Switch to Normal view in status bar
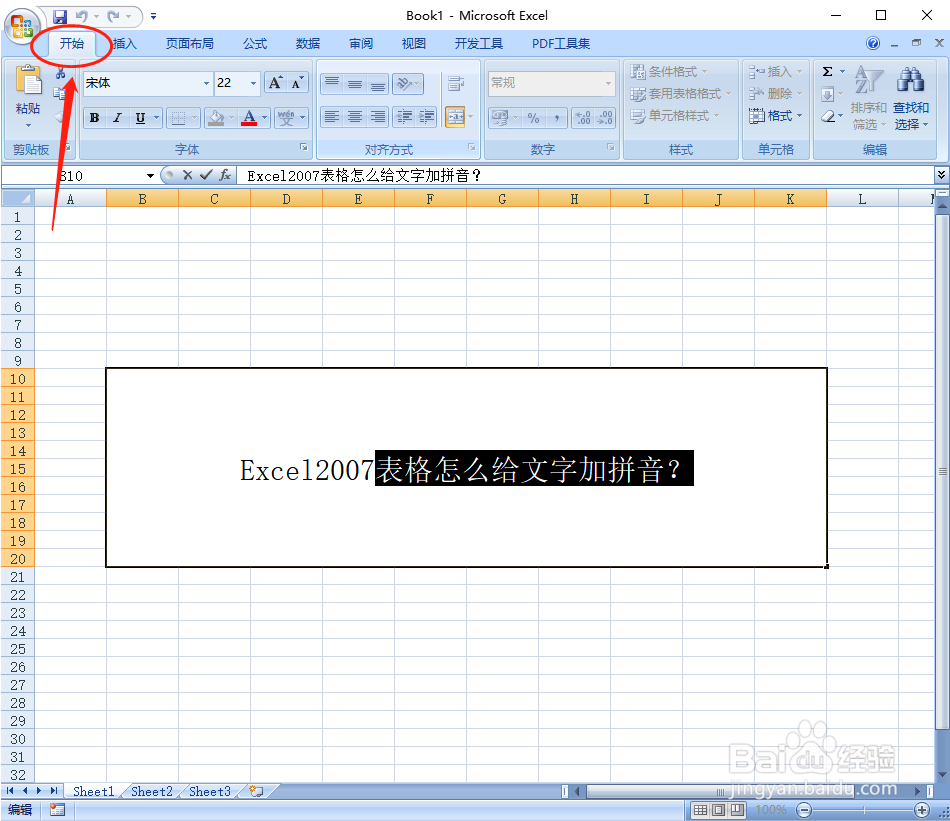 tap(700, 810)
